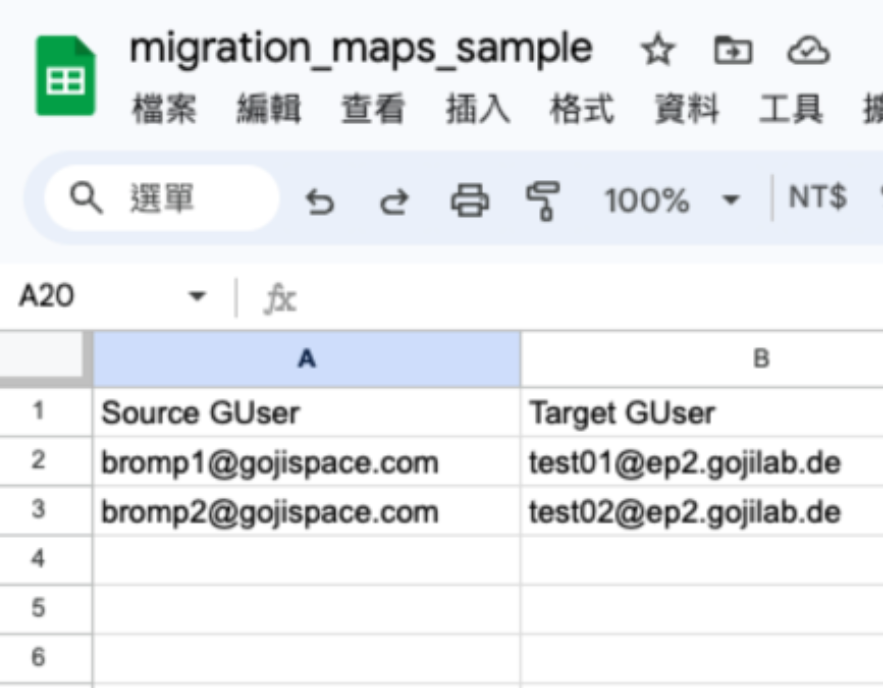Expand the name box dropdown arrow
The image size is (883, 688).
197,296
